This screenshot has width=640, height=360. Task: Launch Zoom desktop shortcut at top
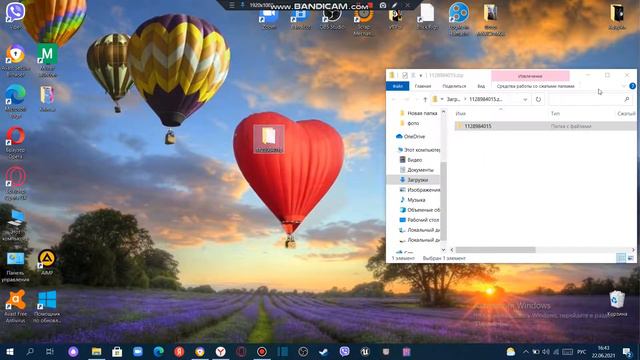269,18
